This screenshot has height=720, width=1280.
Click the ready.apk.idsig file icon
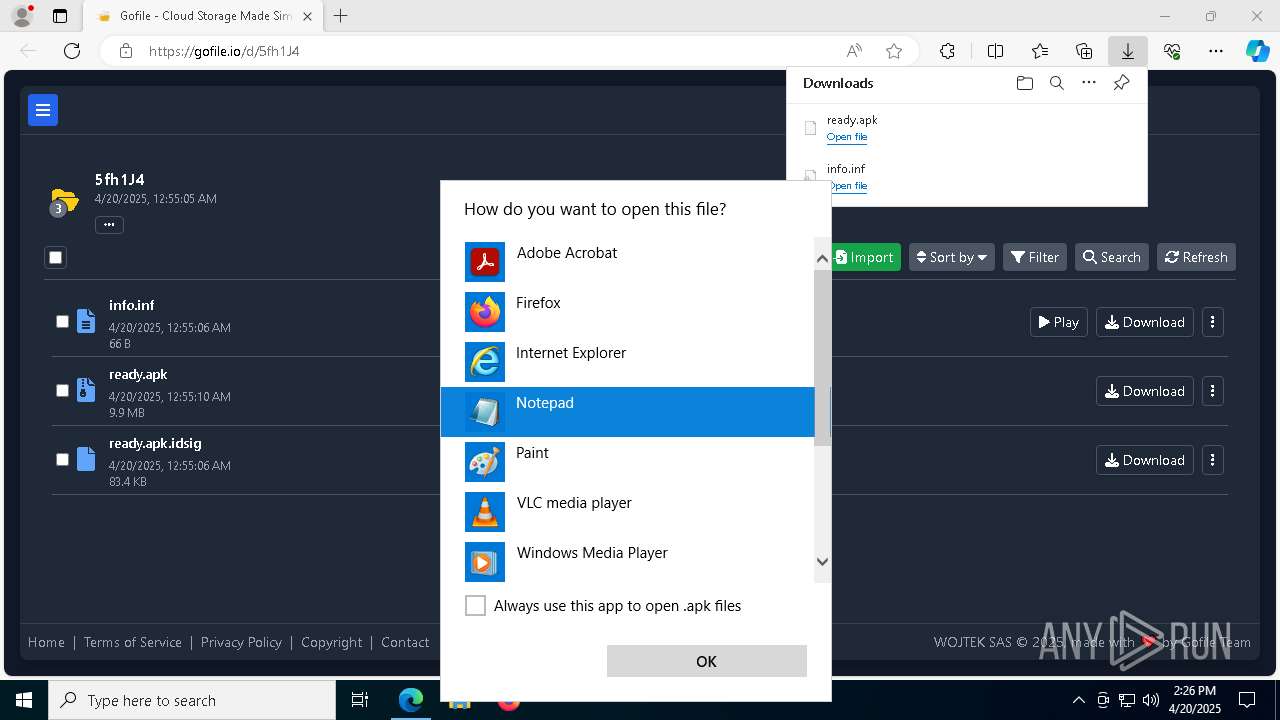tap(86, 460)
